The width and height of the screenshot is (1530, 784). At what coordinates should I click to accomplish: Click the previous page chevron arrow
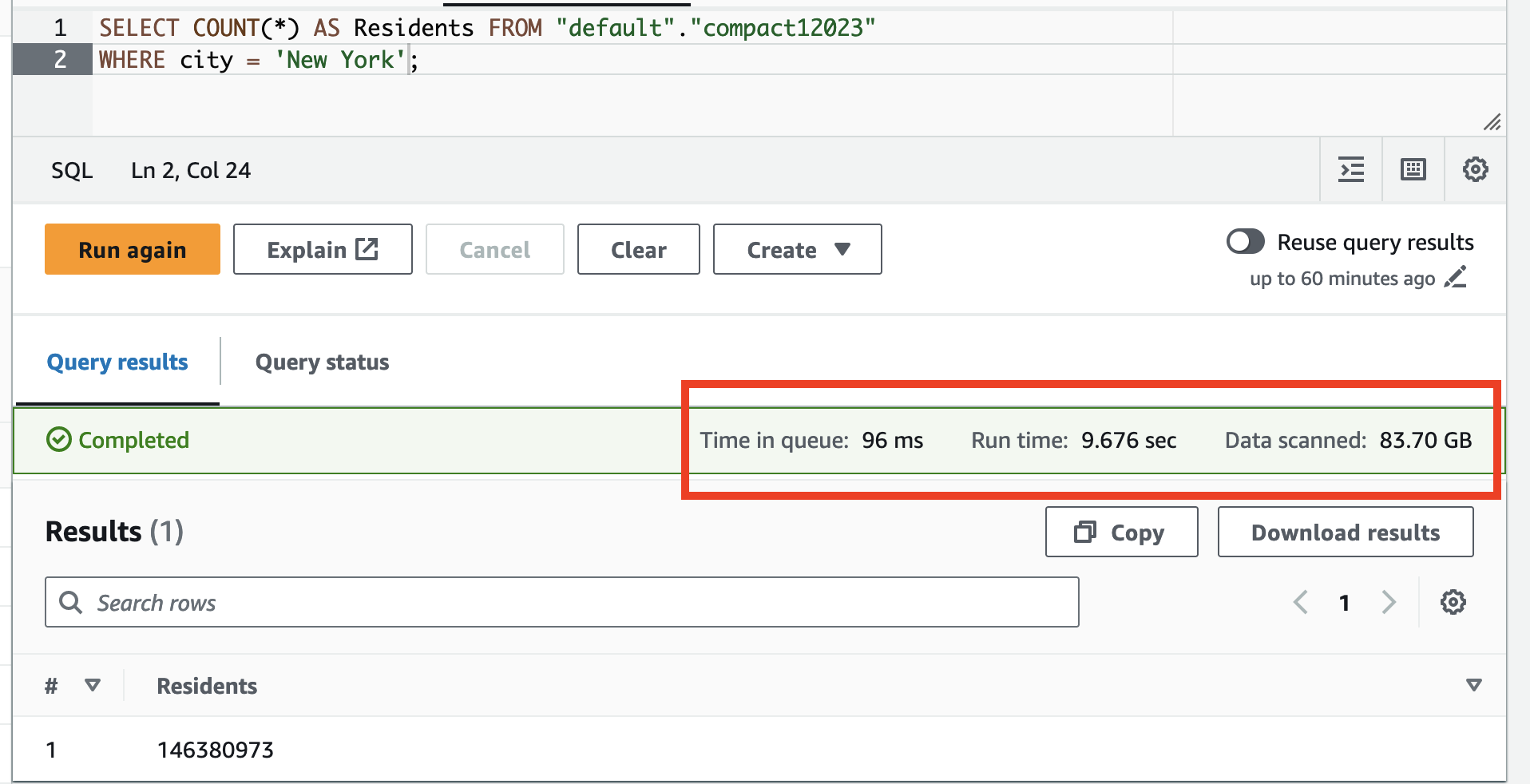pos(1301,602)
